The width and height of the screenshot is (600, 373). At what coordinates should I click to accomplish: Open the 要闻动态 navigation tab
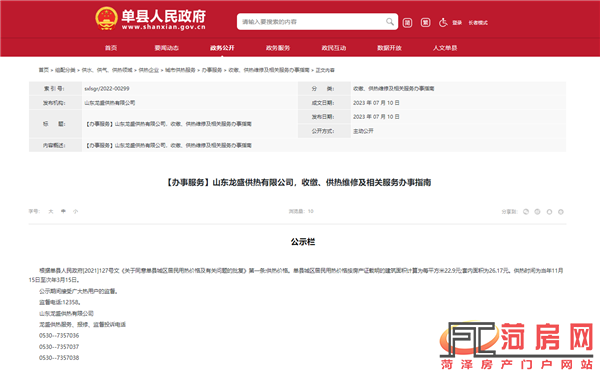166,48
